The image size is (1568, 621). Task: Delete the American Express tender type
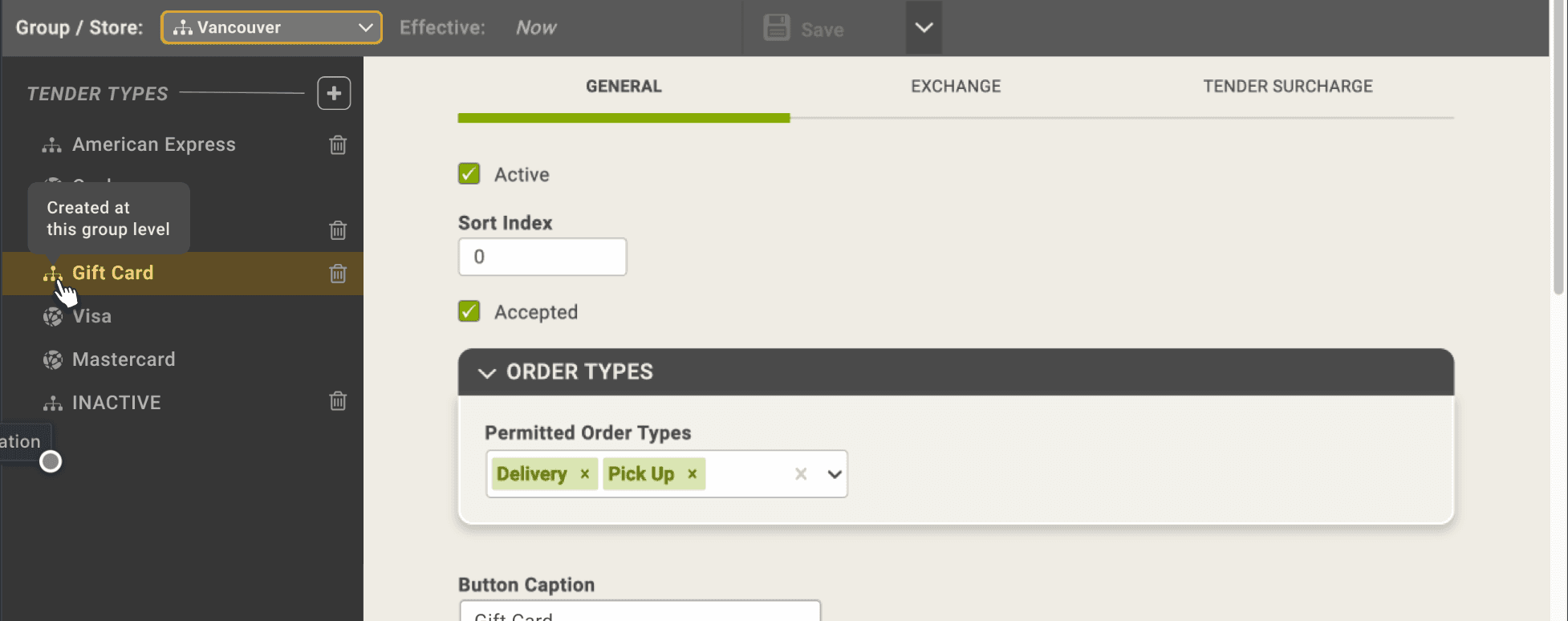[x=338, y=145]
